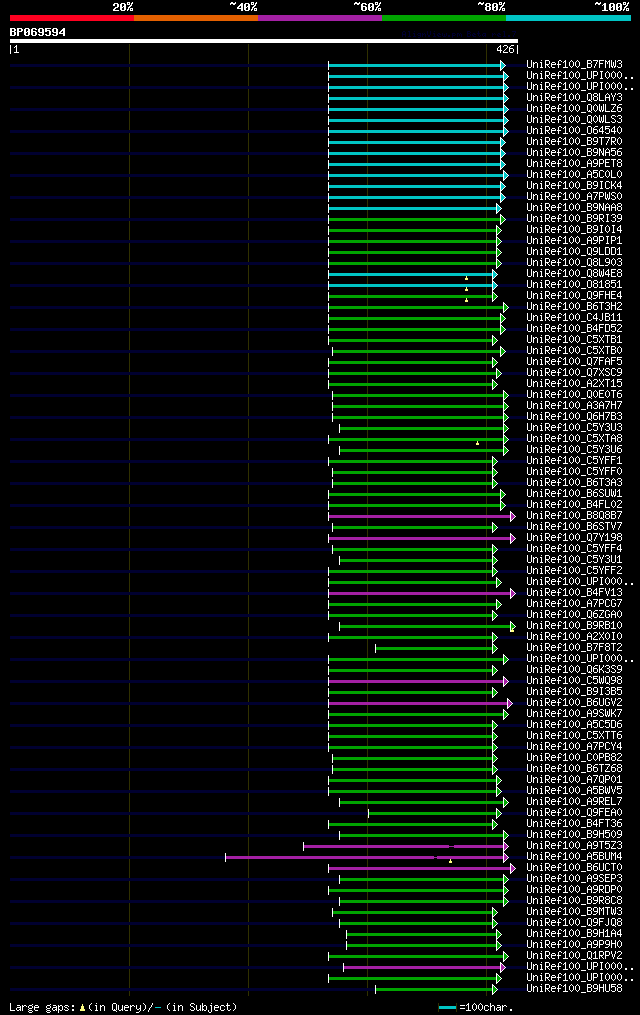Open the UniRef100_Q0WLZ6 hit label
The width and height of the screenshot is (640, 1015).
[574, 109]
